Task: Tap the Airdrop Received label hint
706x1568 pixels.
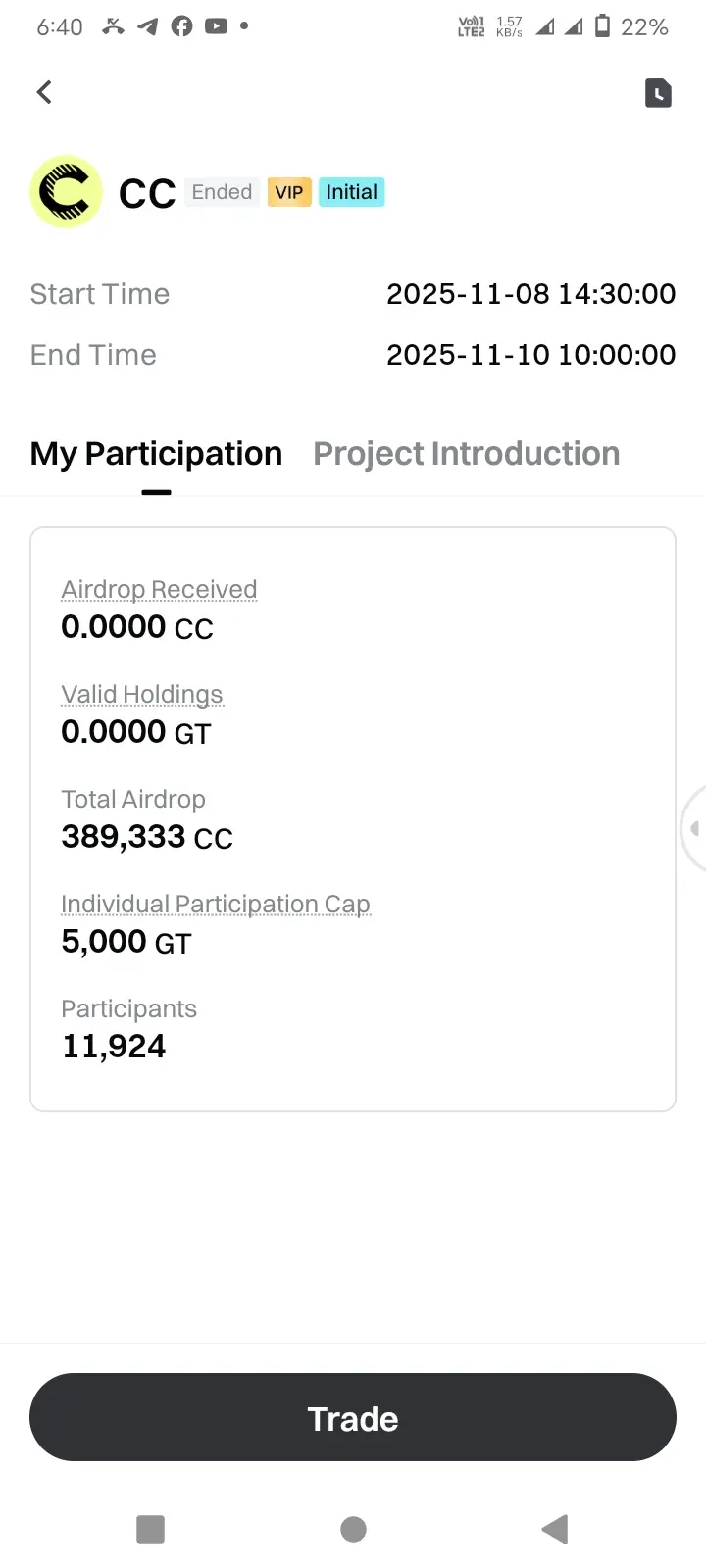Action: click(x=159, y=589)
